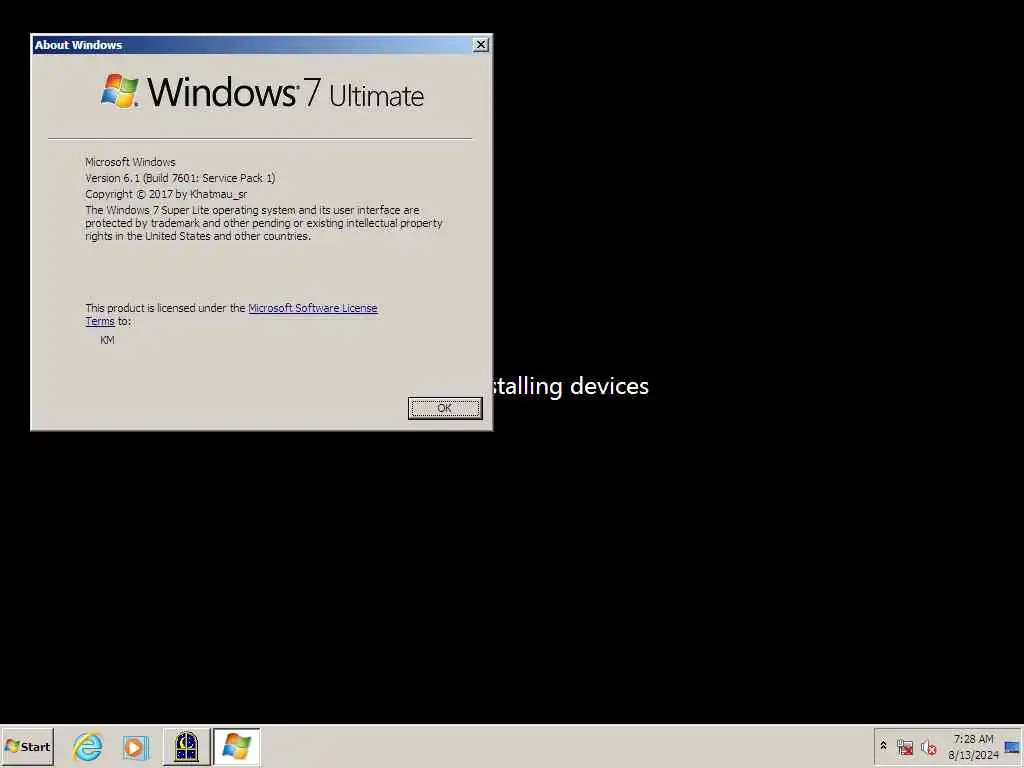Open the Microsoft Software License Terms link
The width and height of the screenshot is (1024, 768).
(x=313, y=308)
